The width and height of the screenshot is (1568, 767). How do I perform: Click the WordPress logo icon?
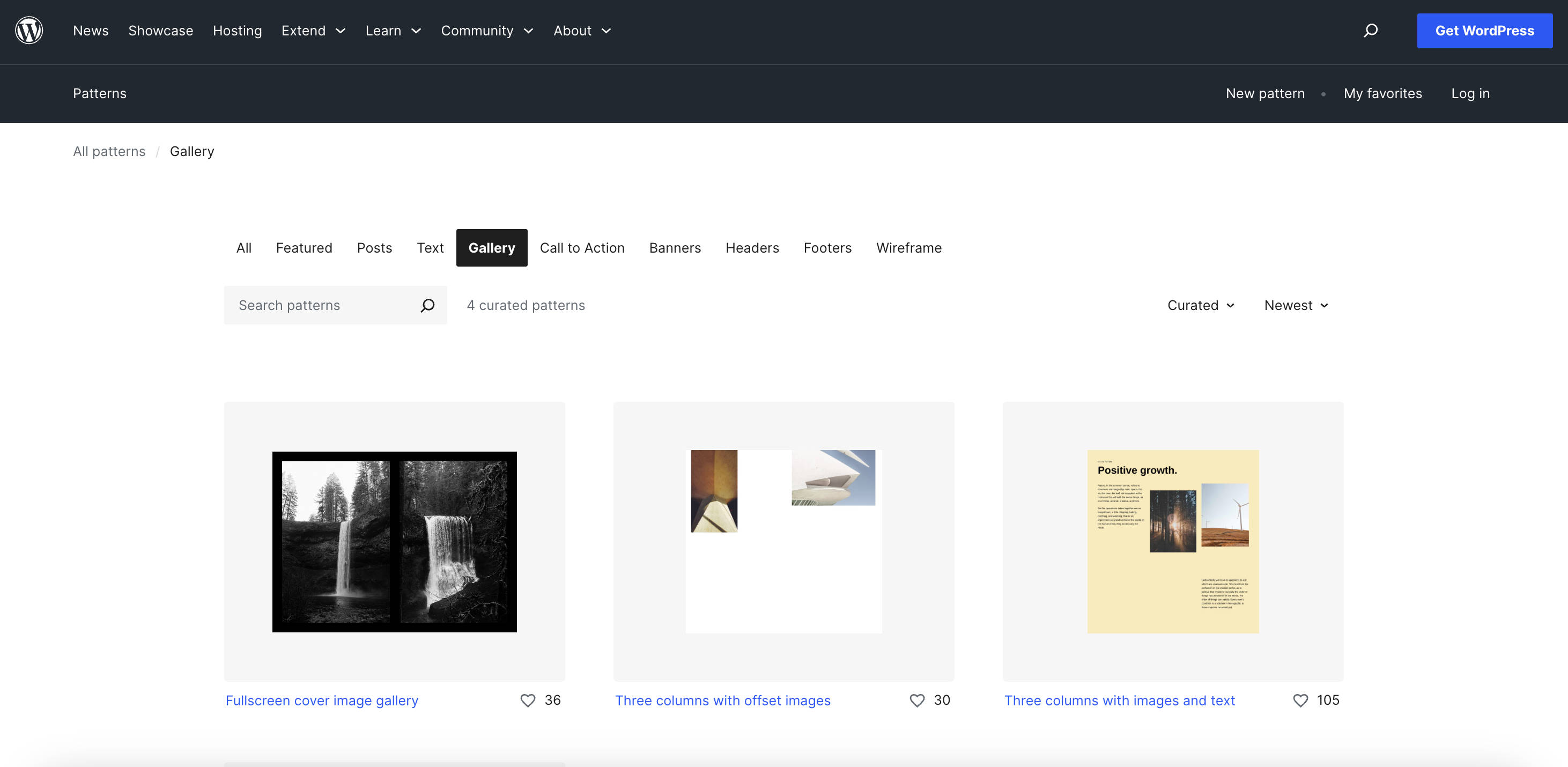click(x=29, y=31)
